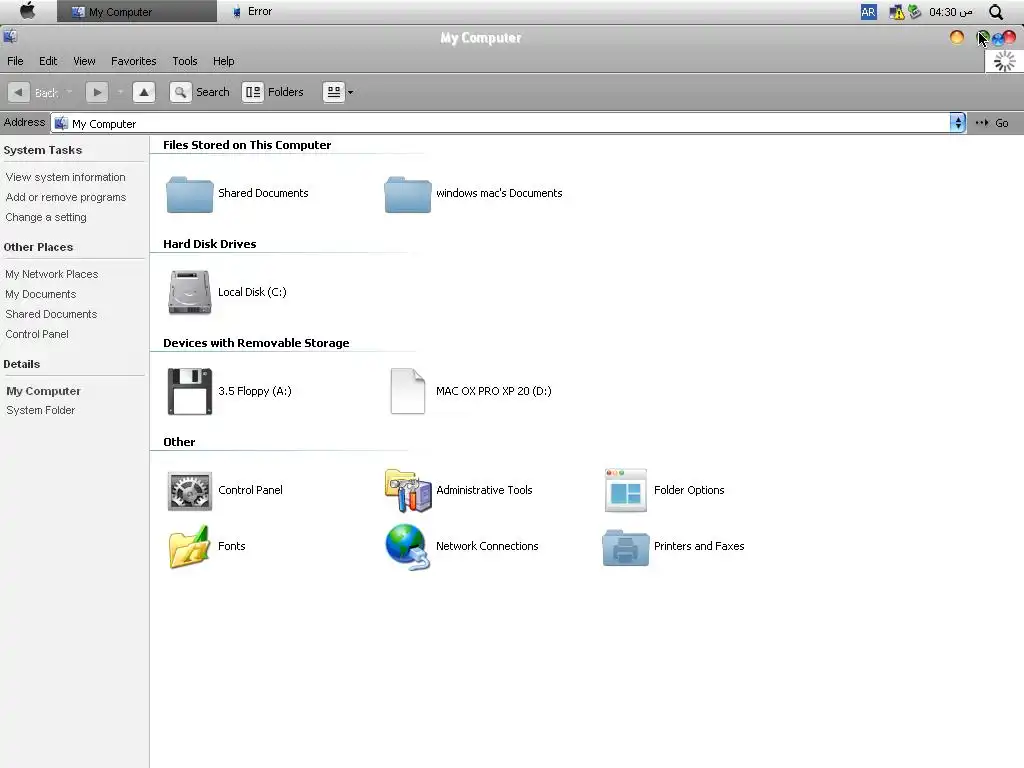Click the magnifier search icon in top bar
This screenshot has width=1024, height=768.
click(x=996, y=12)
